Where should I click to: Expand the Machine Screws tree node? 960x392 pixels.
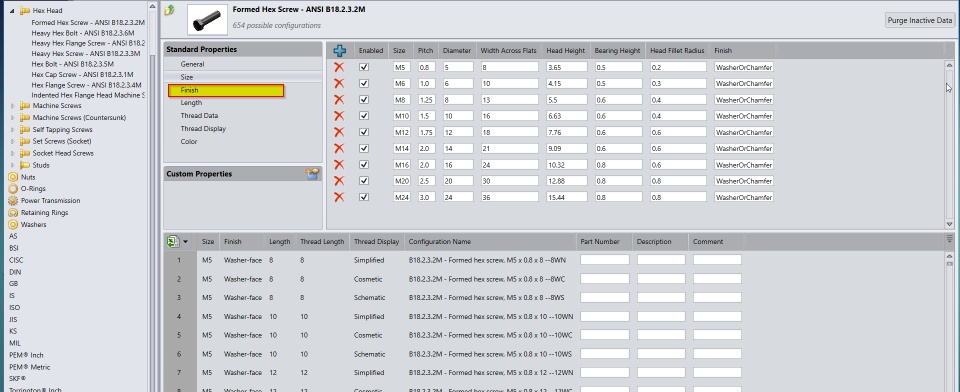point(12,105)
